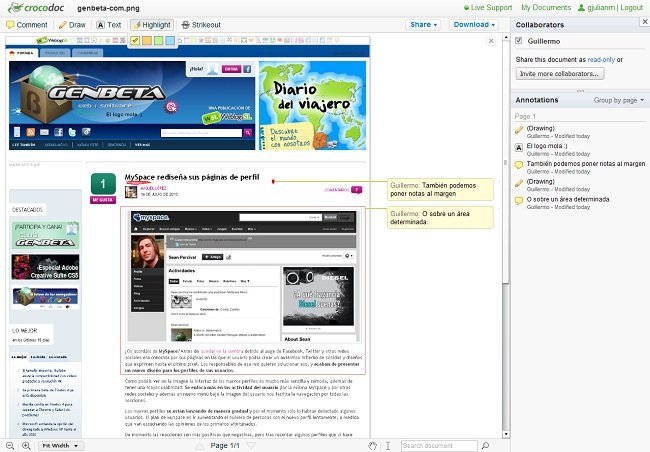This screenshot has width=650, height=452.
Task: Pick the orange highlight color
Action: pyautogui.click(x=147, y=41)
